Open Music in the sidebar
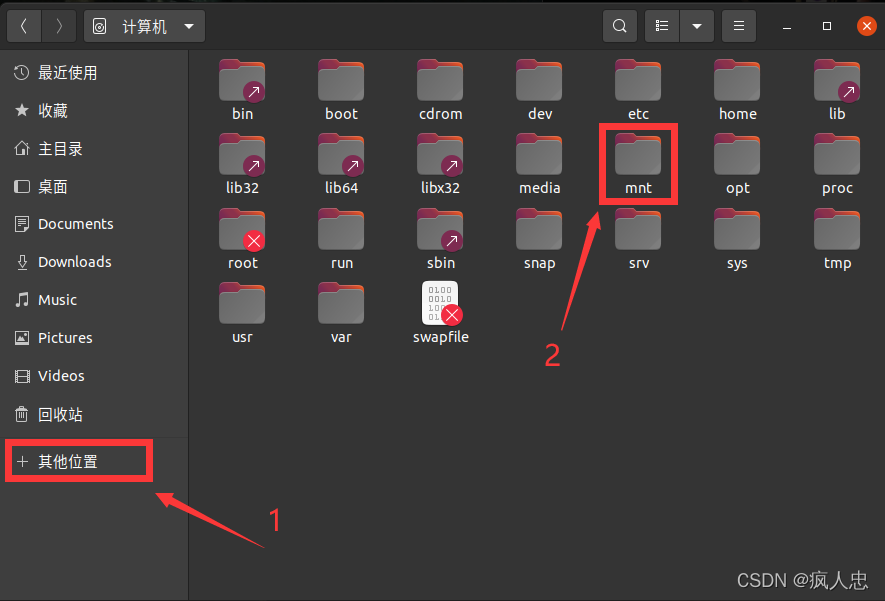Image resolution: width=885 pixels, height=601 pixels. pyautogui.click(x=94, y=300)
